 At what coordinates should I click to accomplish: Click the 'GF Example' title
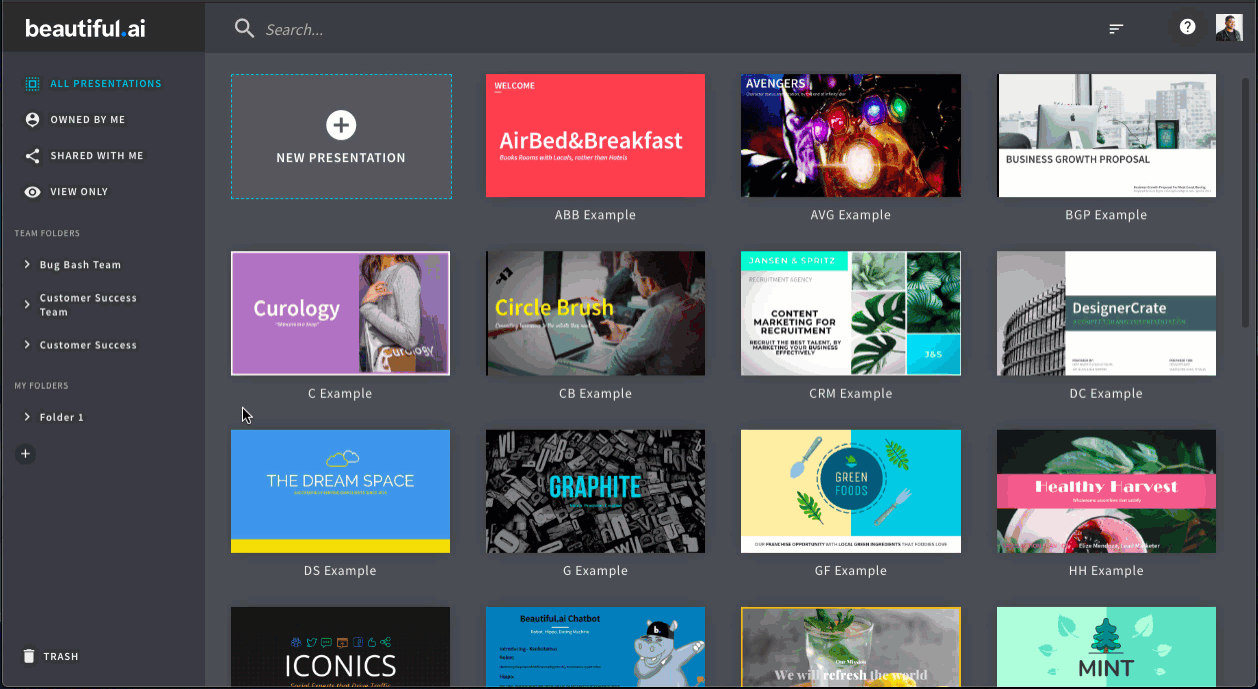click(x=851, y=571)
